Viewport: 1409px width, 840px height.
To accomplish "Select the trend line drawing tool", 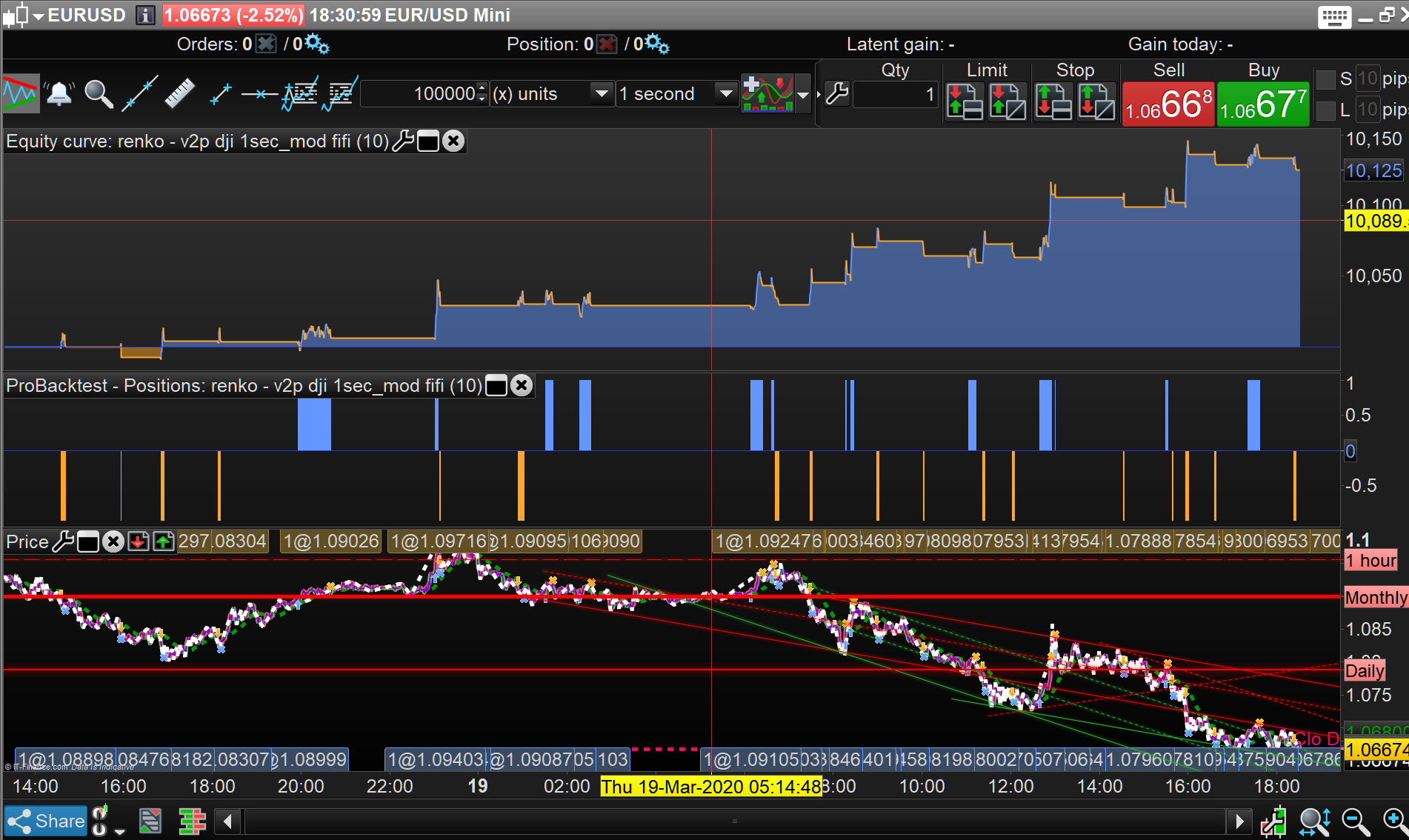I will [139, 94].
